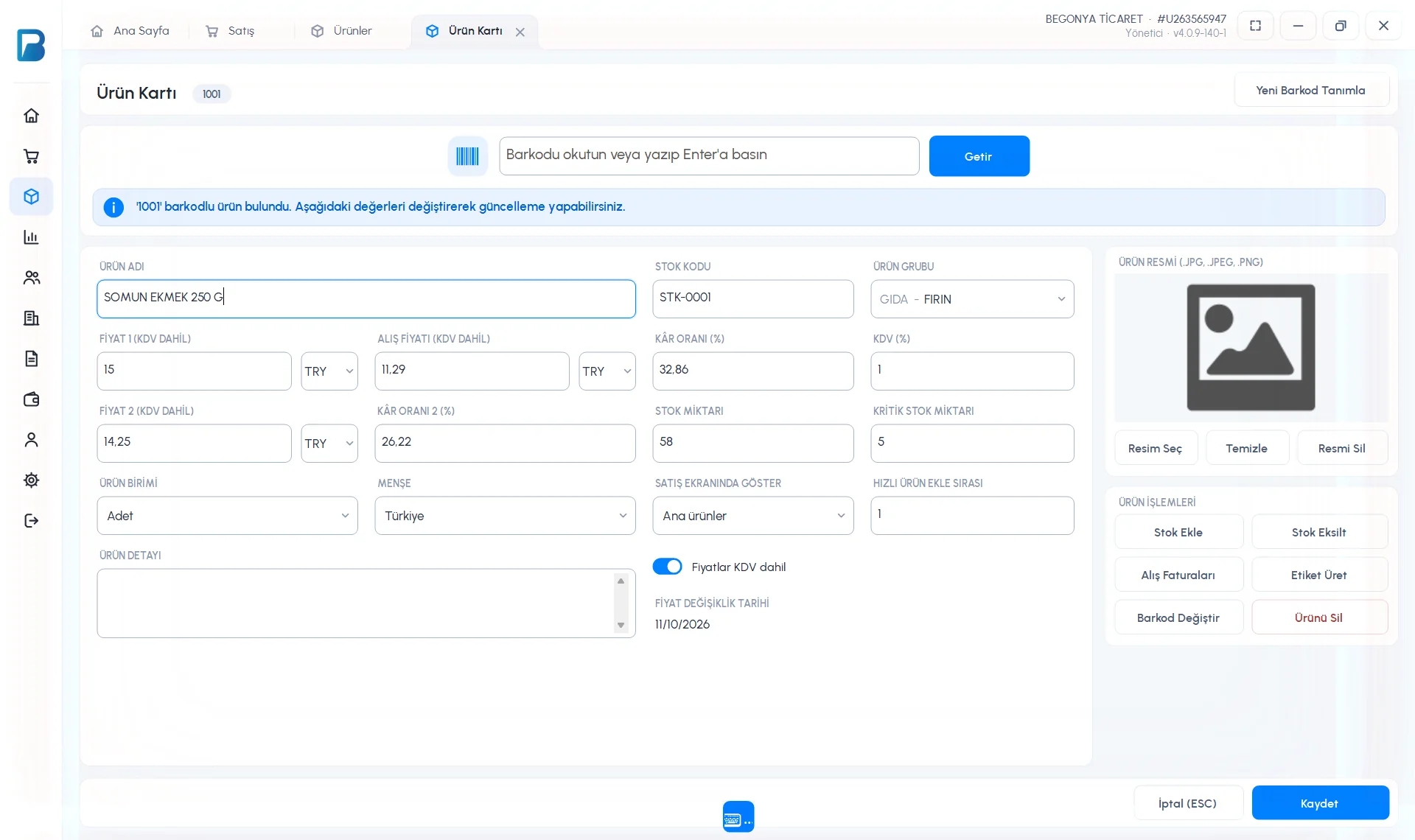Click the fullscreen expand icon

[x=1255, y=26]
